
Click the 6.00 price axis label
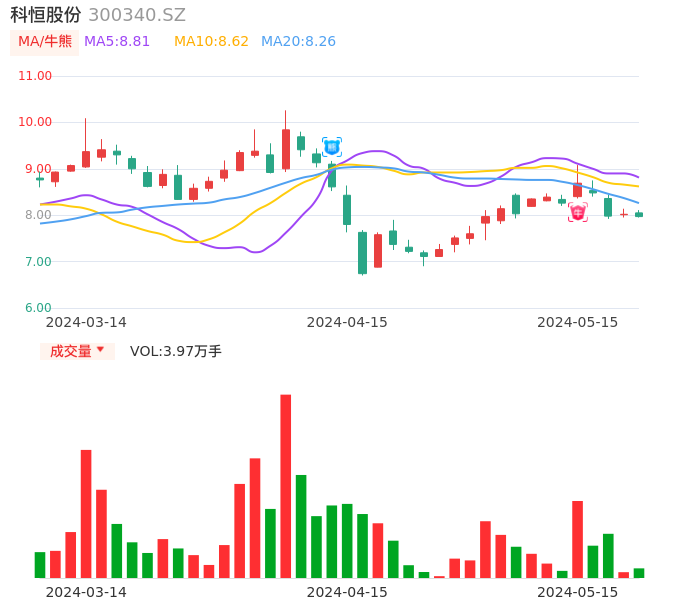[39, 308]
